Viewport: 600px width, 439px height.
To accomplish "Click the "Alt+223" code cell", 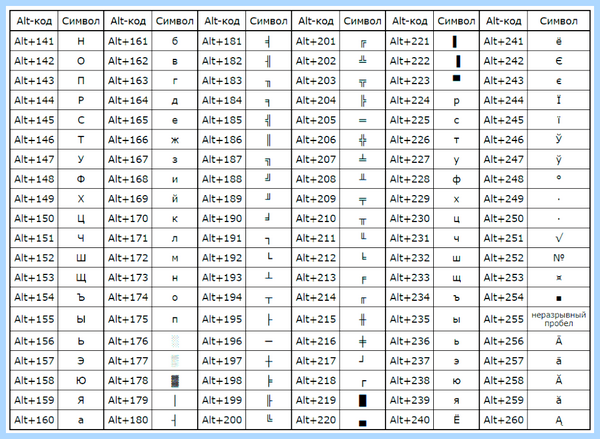I will (409, 81).
